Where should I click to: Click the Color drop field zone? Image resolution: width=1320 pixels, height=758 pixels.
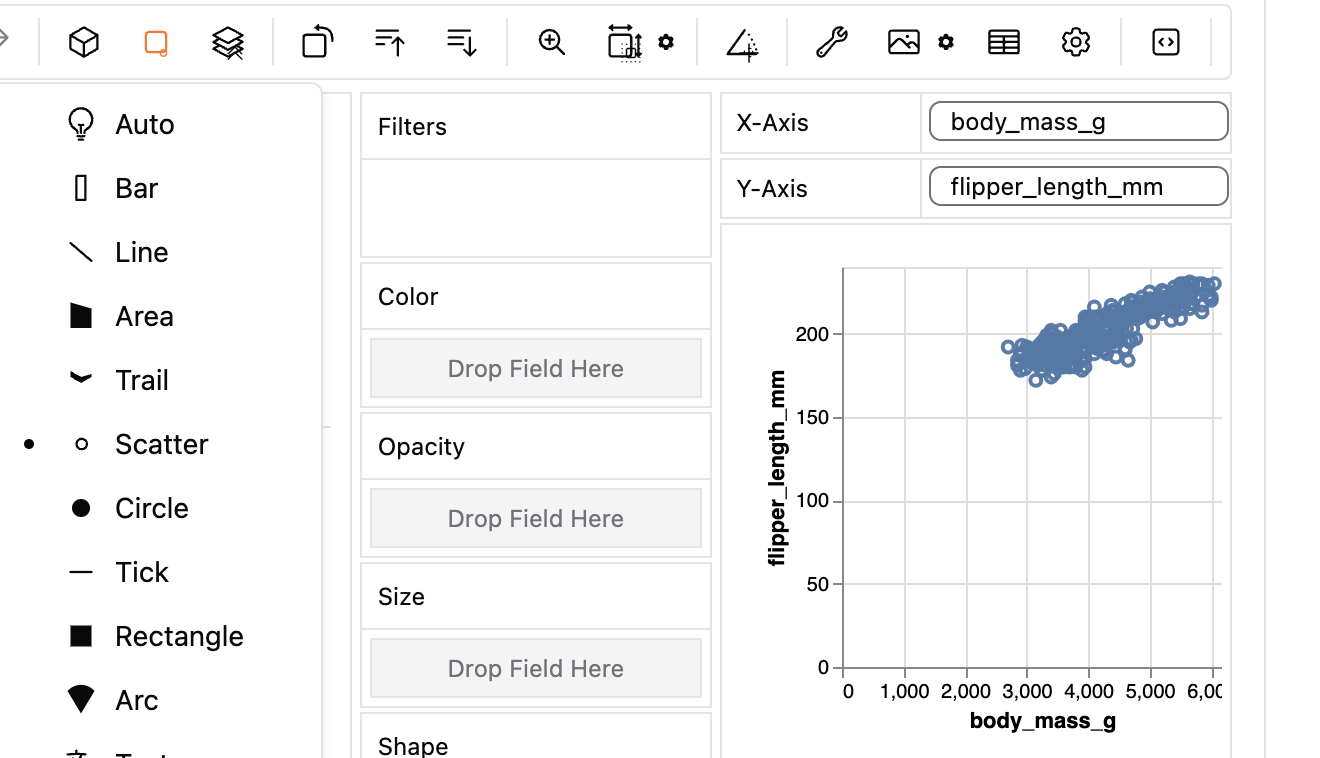536,368
